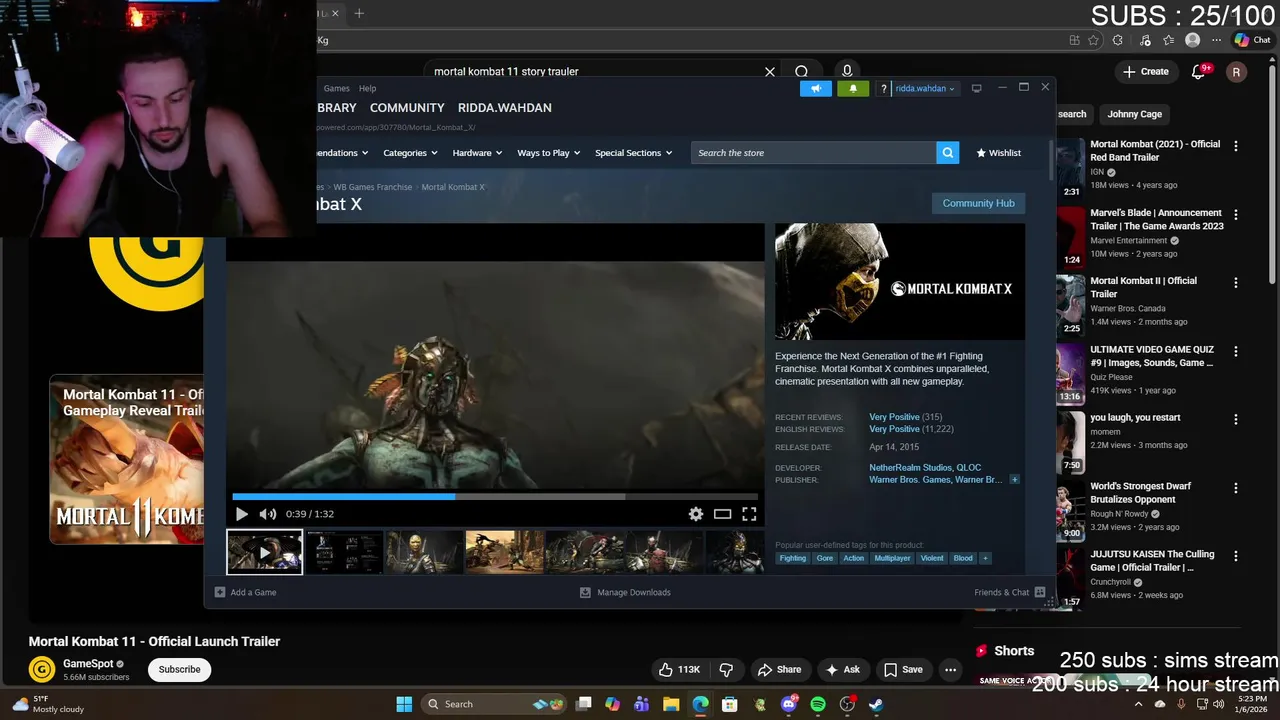Click the Add a Game plus icon

[220, 592]
